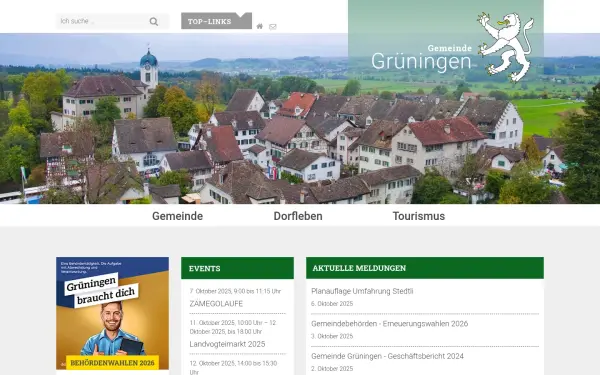
Task: Open the Gemeinde menu
Action: [x=178, y=216]
